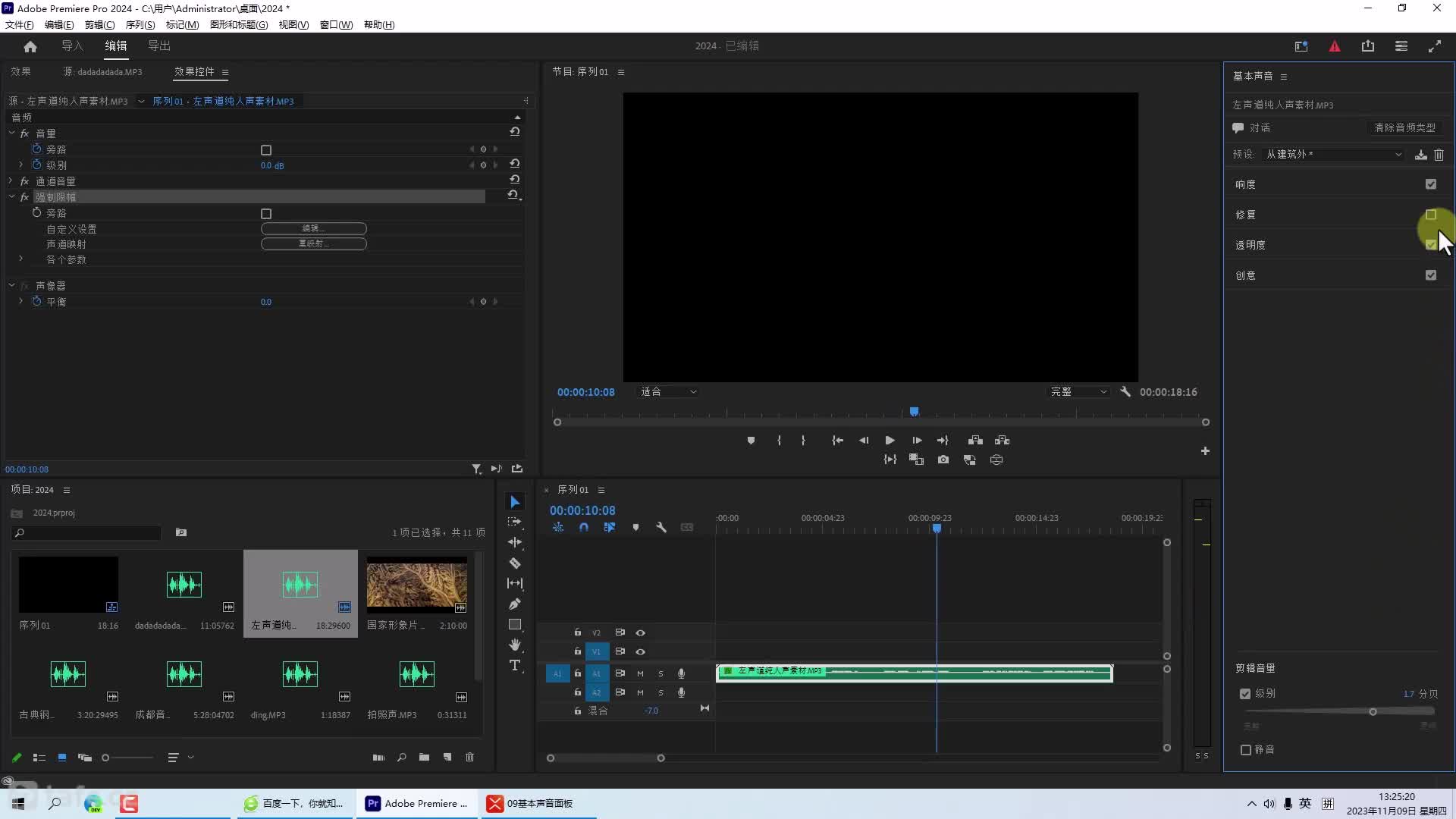Toggle 旁路 checkbox under 强制限幅
Viewport: 1456px width, 819px height.
266,214
